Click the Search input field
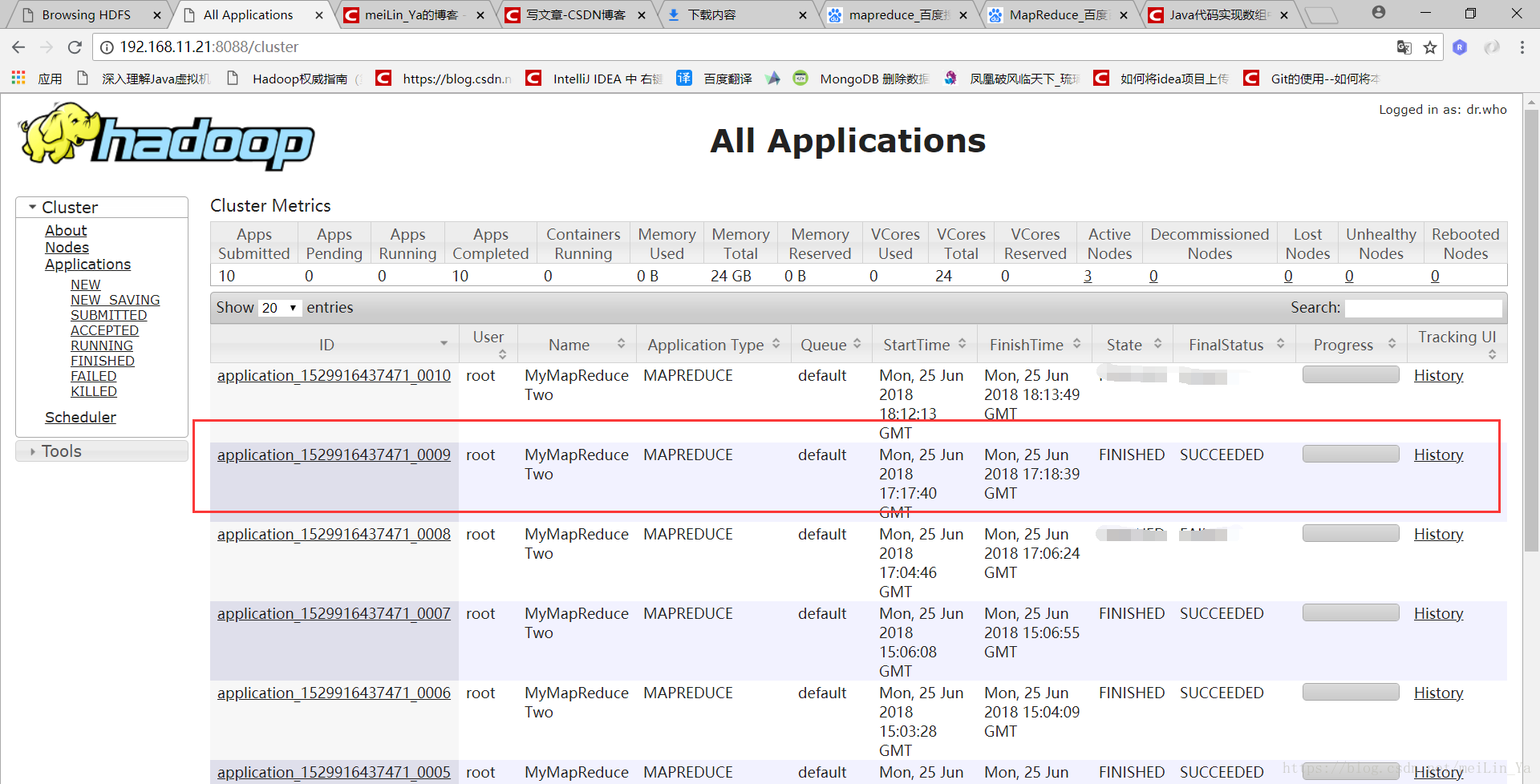 tap(1424, 308)
